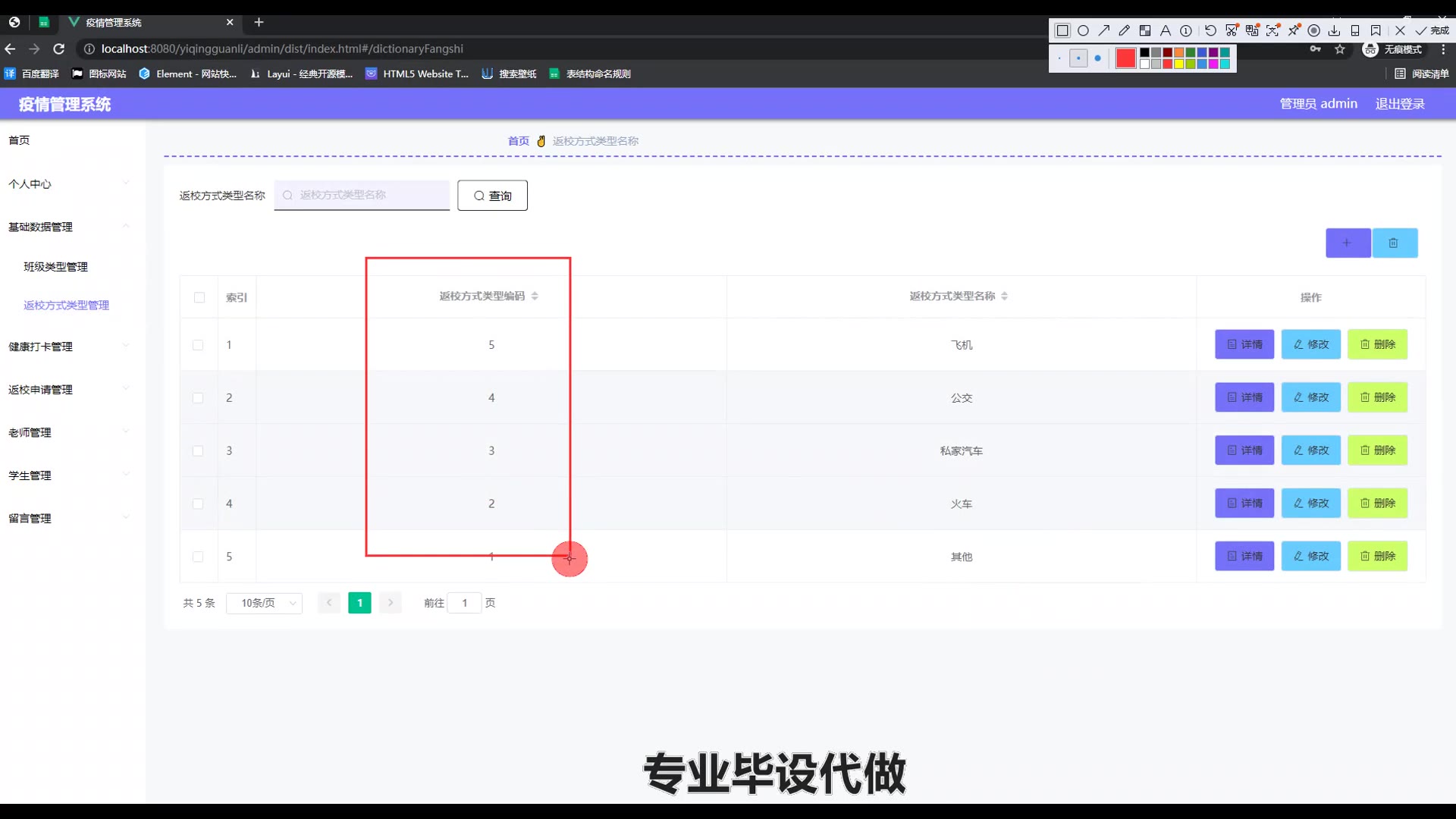Open the 10条/页 page size dropdown

point(264,603)
